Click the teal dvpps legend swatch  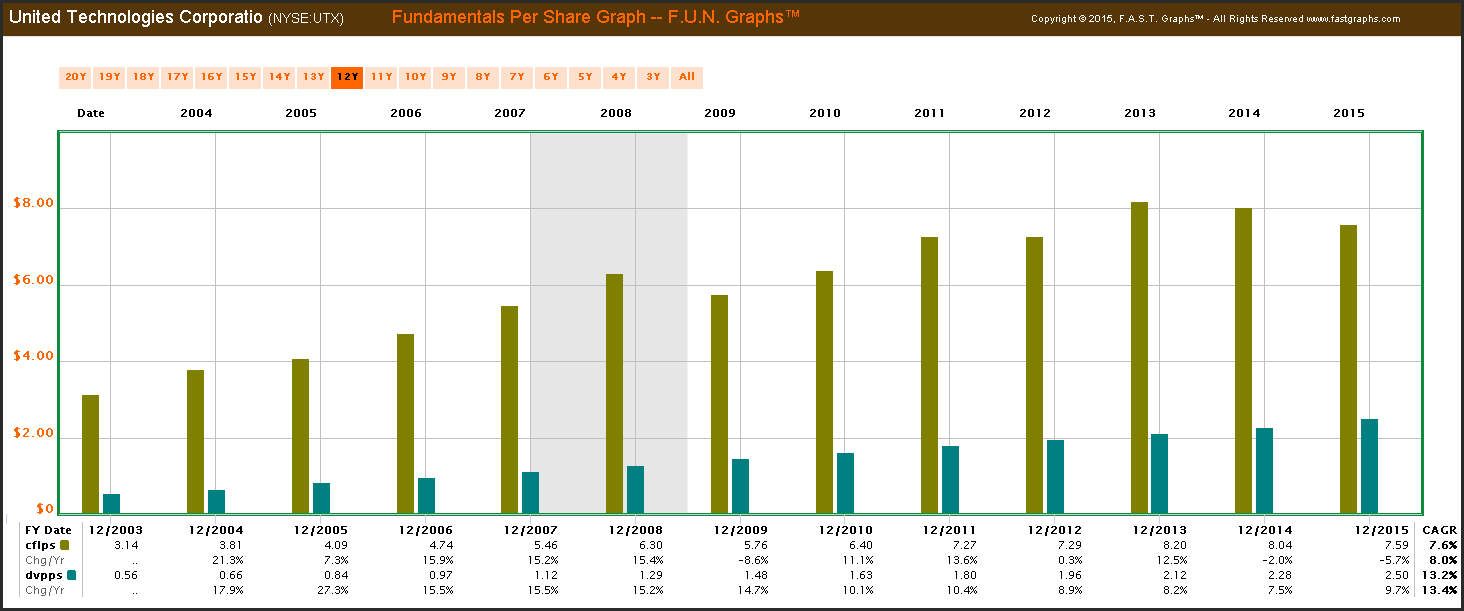71,575
